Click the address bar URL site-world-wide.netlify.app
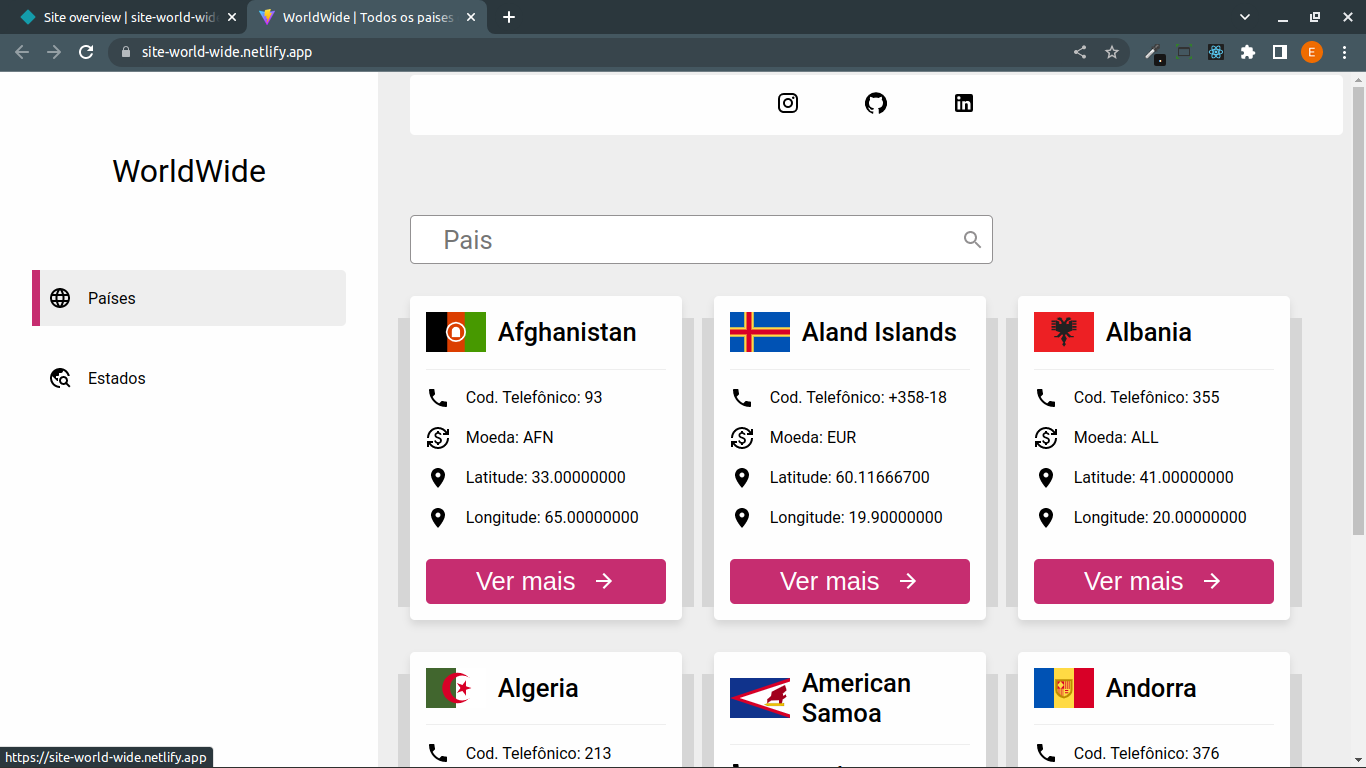 point(227,52)
